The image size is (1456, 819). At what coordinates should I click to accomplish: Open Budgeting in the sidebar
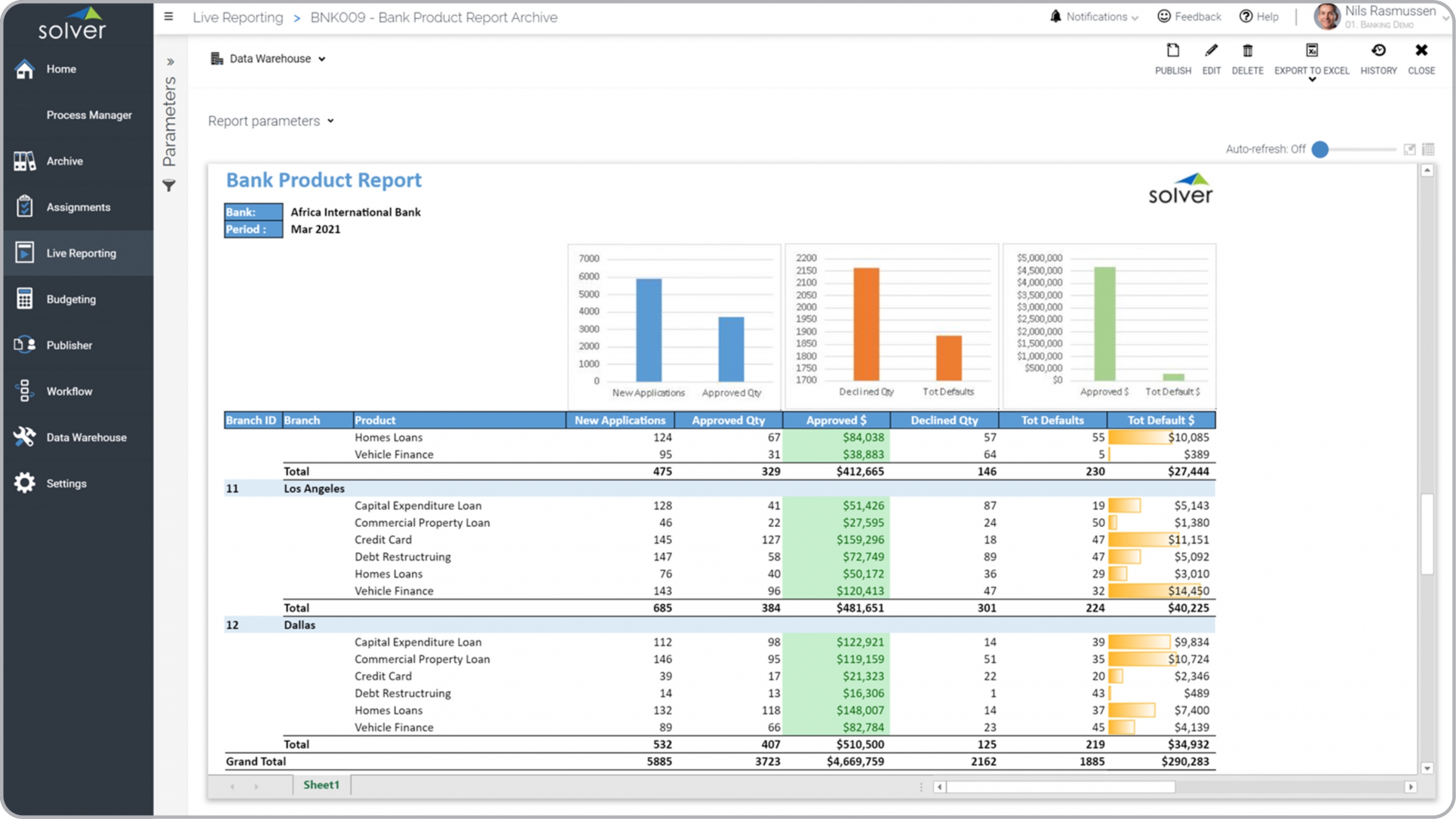(71, 299)
